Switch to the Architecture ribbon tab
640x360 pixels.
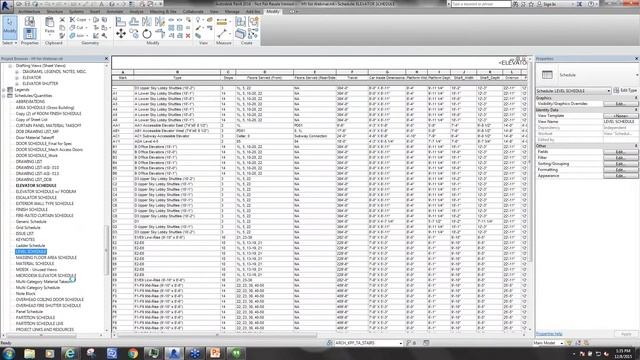coord(29,11)
